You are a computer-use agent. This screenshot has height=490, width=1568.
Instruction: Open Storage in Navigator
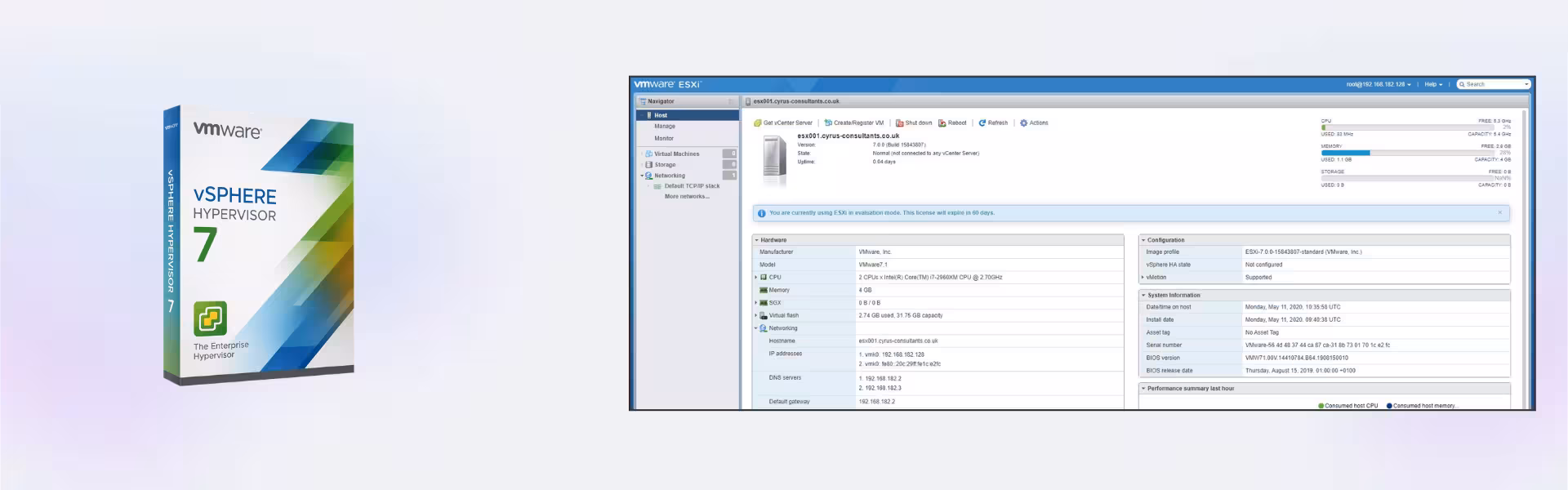click(x=665, y=165)
